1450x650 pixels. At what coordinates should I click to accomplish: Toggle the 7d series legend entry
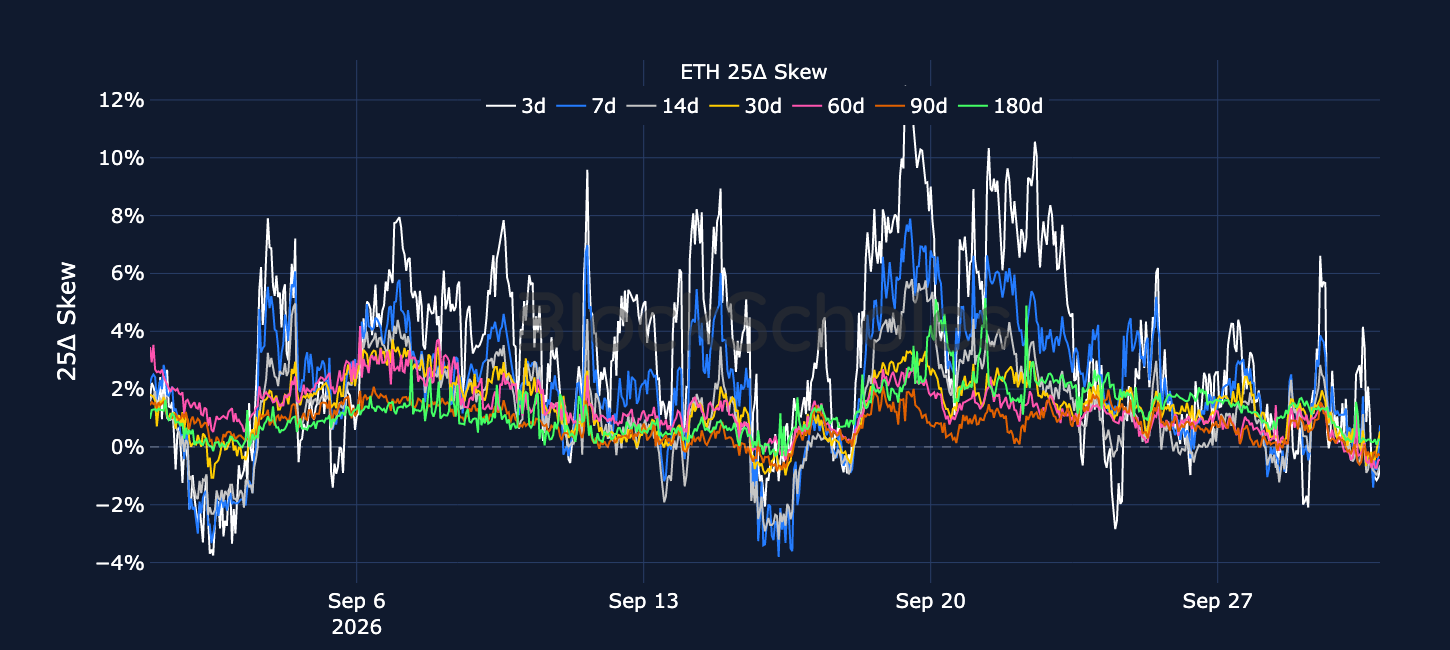click(586, 105)
